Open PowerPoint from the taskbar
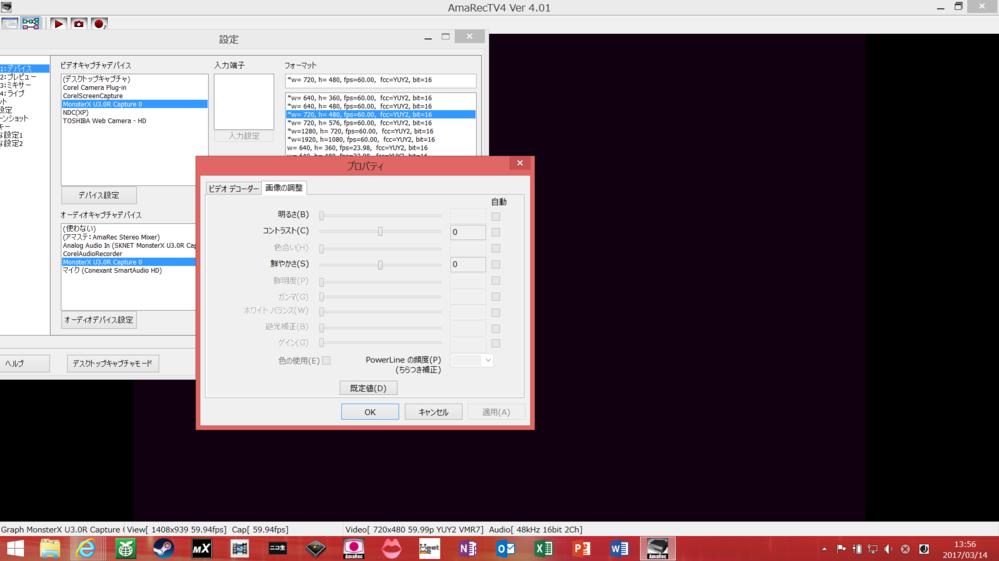 point(581,548)
